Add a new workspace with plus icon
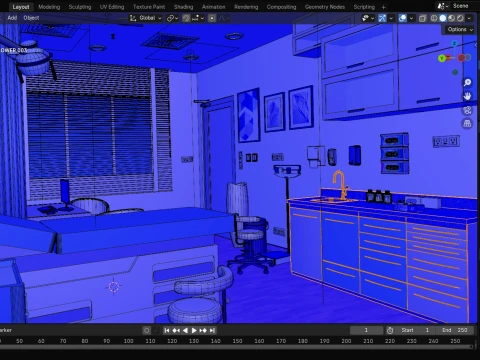The height and width of the screenshot is (360, 480). point(383,7)
